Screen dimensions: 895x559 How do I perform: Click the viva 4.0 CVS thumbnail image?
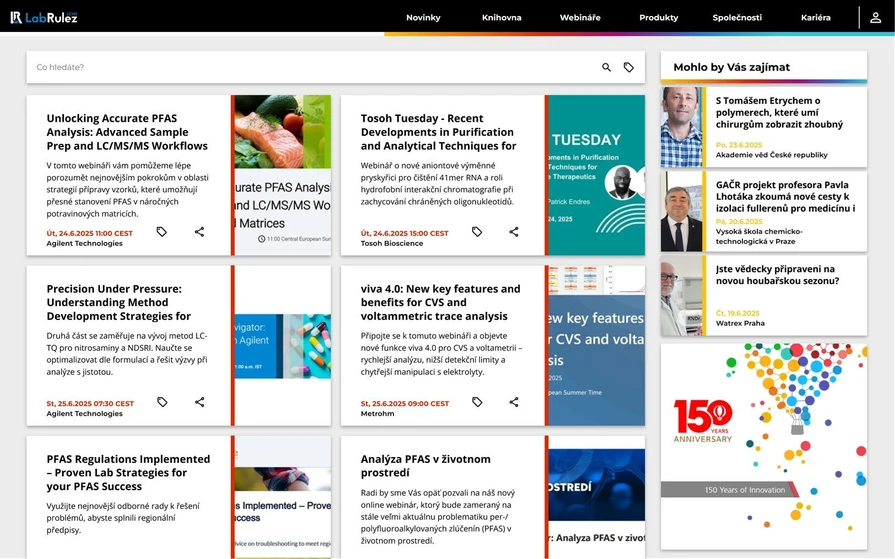coord(596,345)
